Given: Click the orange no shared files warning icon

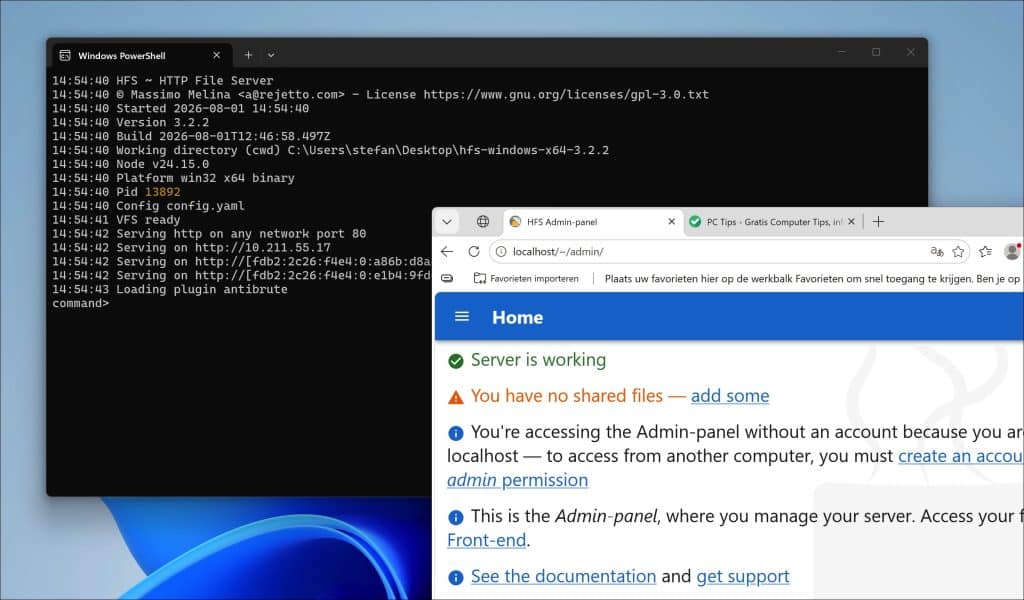Looking at the screenshot, I should 456,397.
